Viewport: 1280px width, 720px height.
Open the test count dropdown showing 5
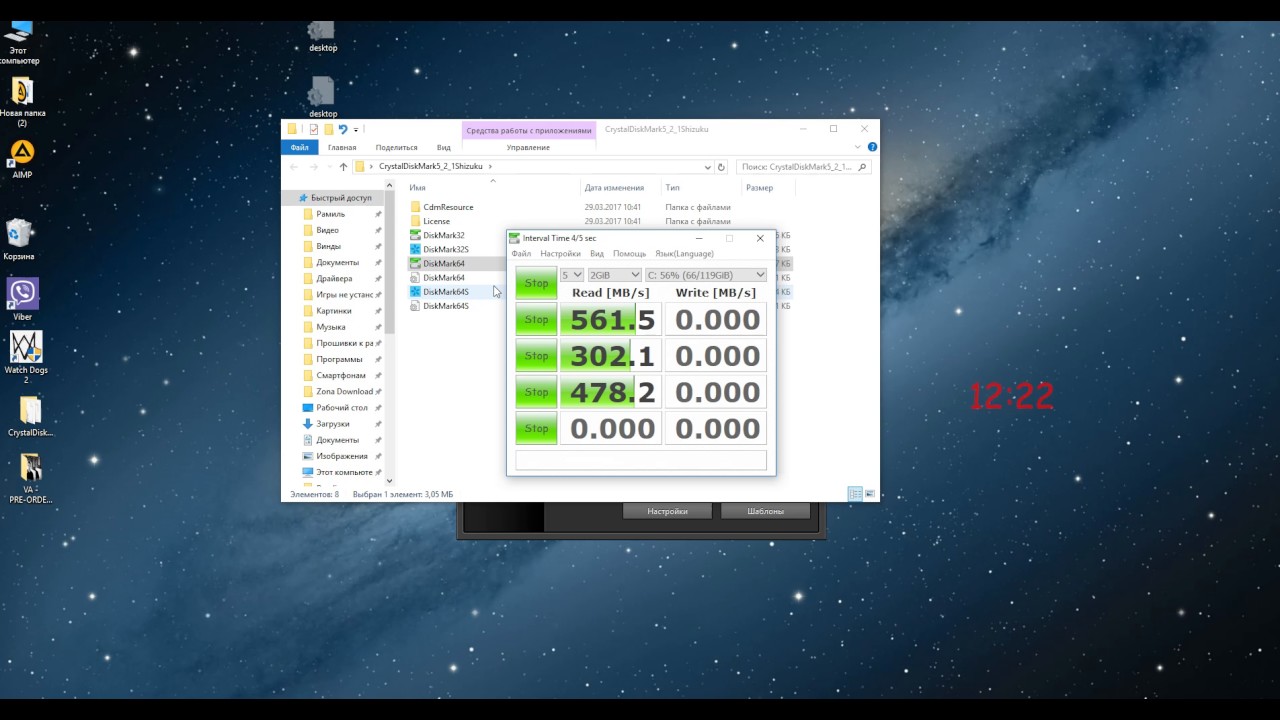(572, 275)
